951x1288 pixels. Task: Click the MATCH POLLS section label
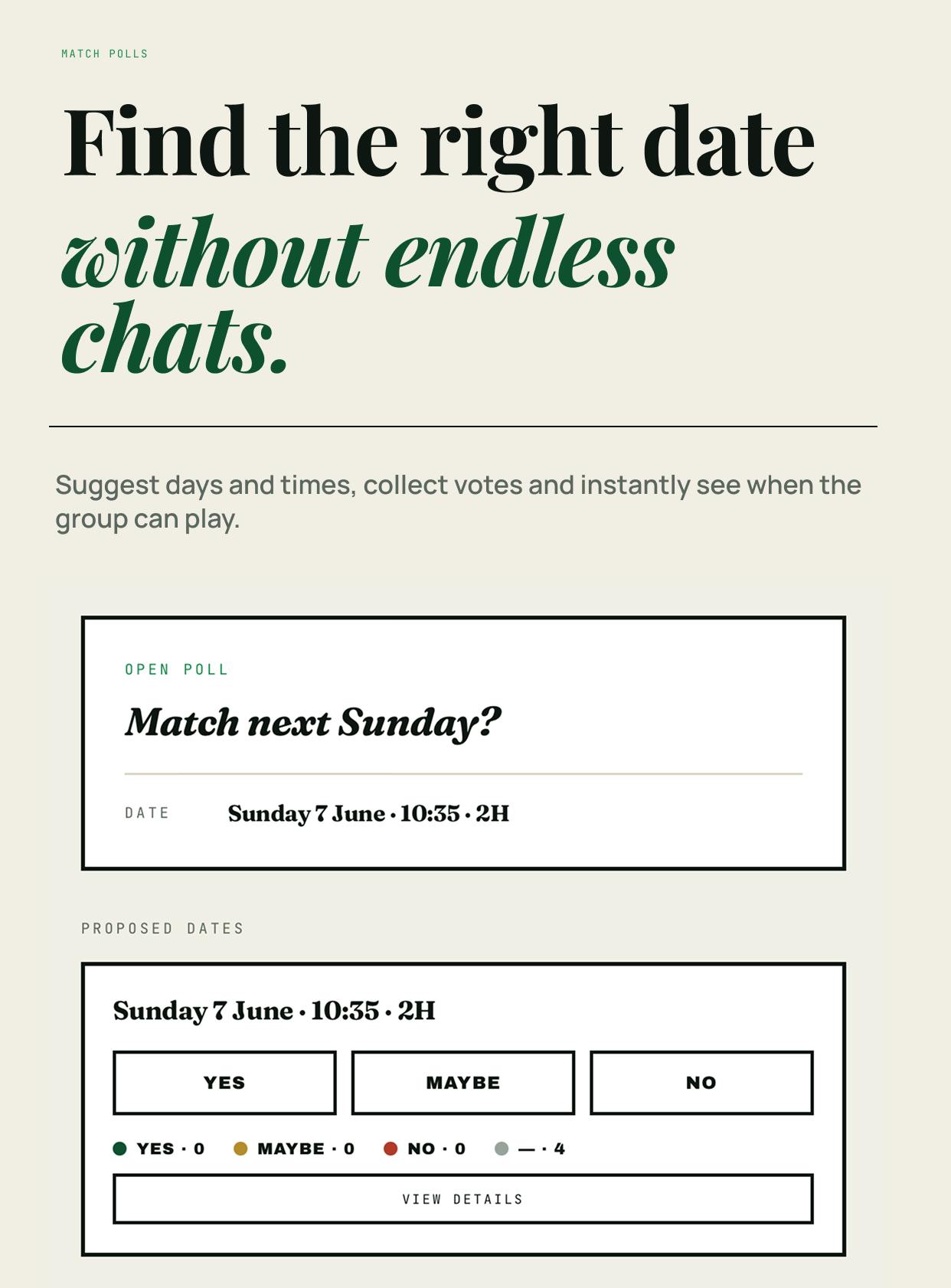click(x=105, y=54)
